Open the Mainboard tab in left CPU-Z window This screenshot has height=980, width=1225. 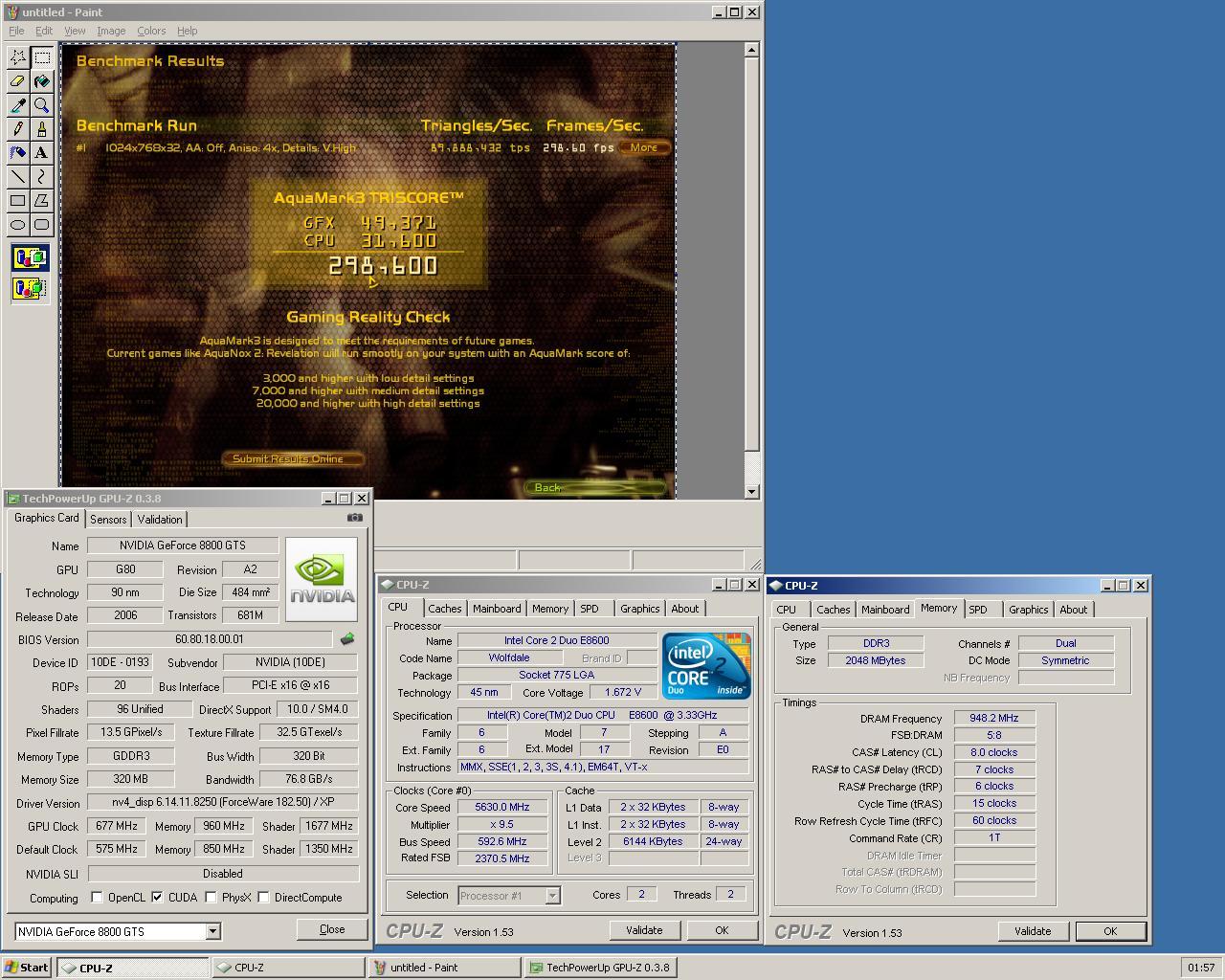click(x=497, y=609)
